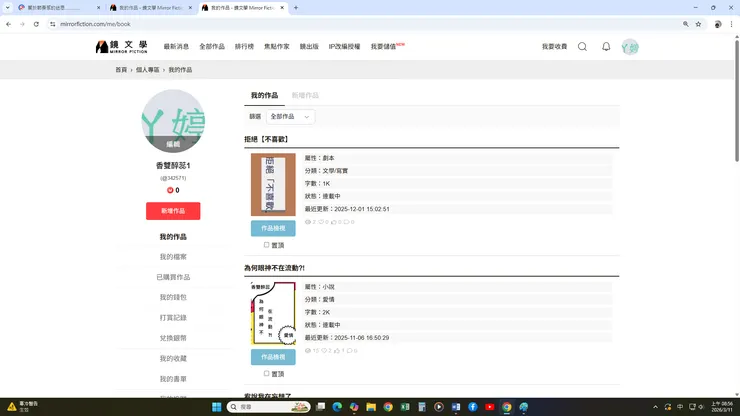Screen dimensions: 740x416
Task: Open the user avatar menu in header
Action: [x=630, y=47]
